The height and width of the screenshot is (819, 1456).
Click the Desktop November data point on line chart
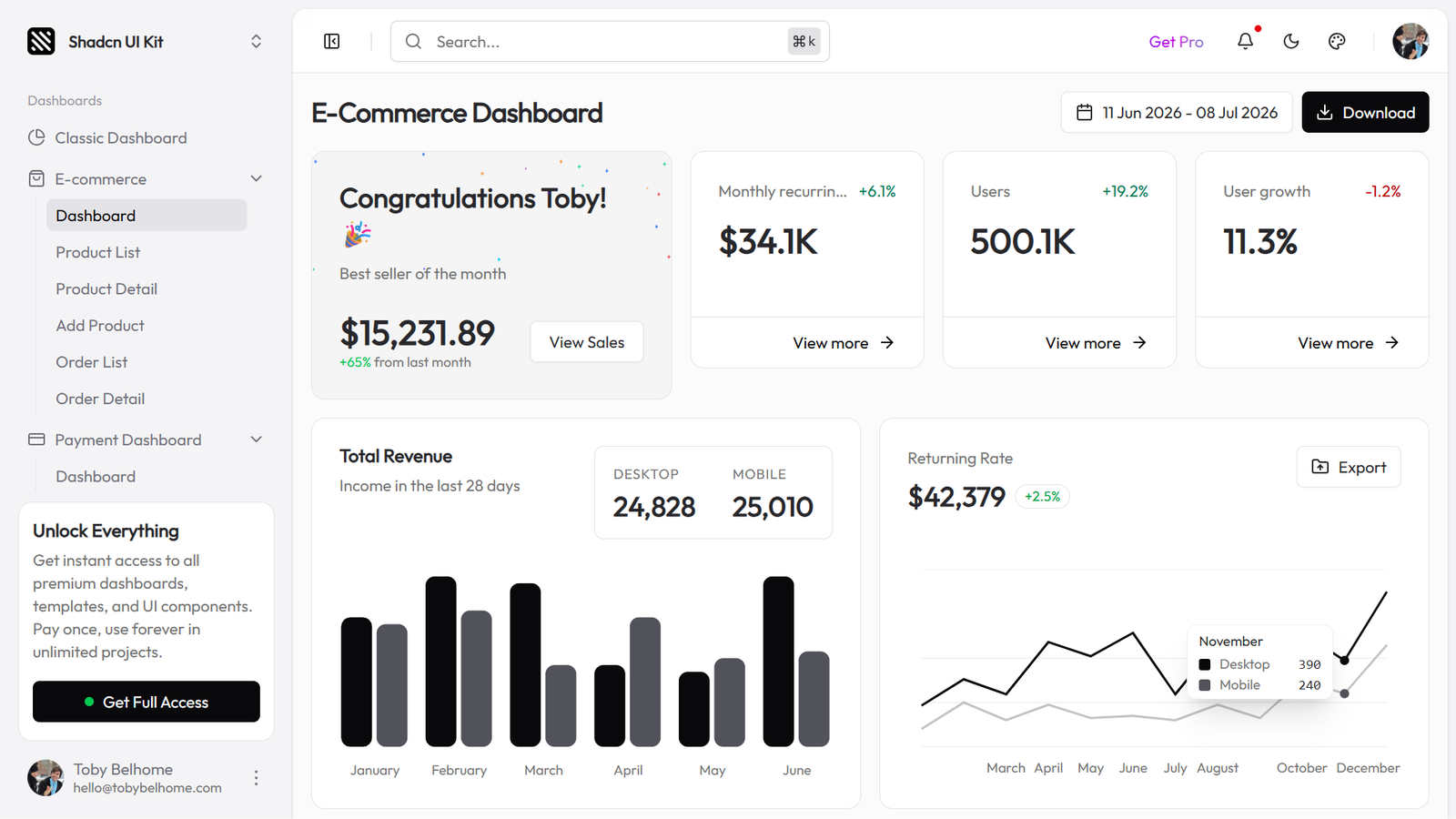click(x=1344, y=660)
